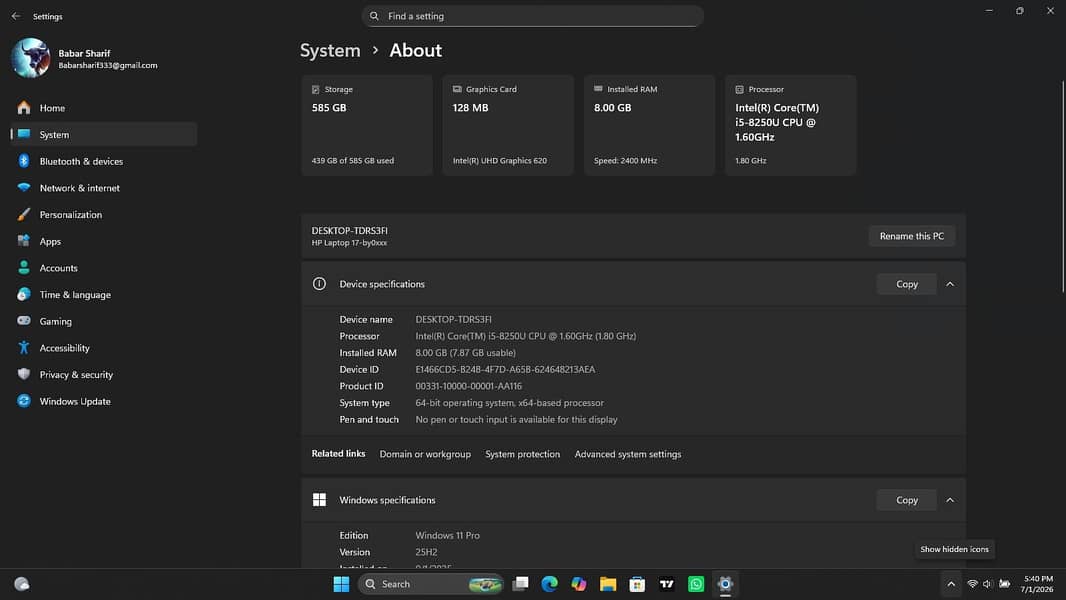This screenshot has height=600, width=1066.
Task: Click the Privacy & security shield icon
Action: (x=24, y=374)
